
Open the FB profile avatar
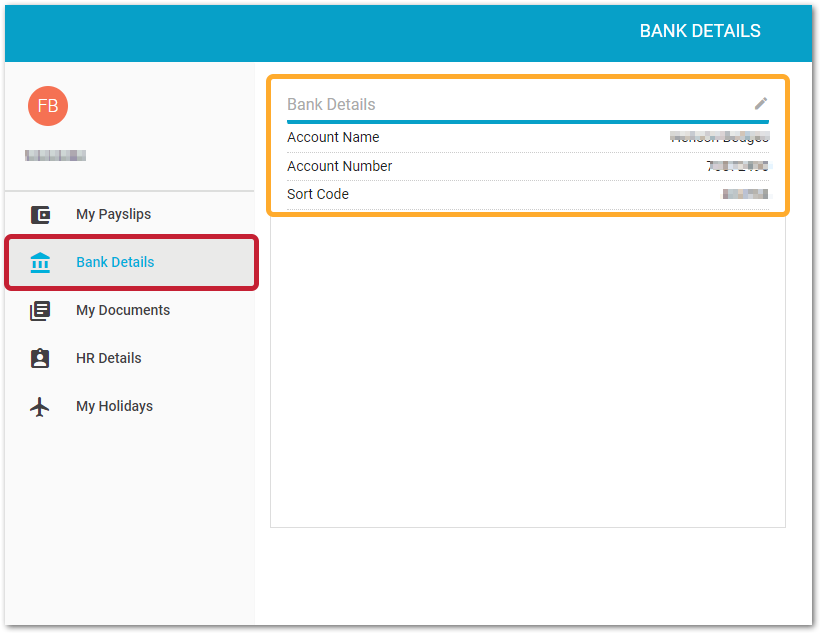(48, 105)
